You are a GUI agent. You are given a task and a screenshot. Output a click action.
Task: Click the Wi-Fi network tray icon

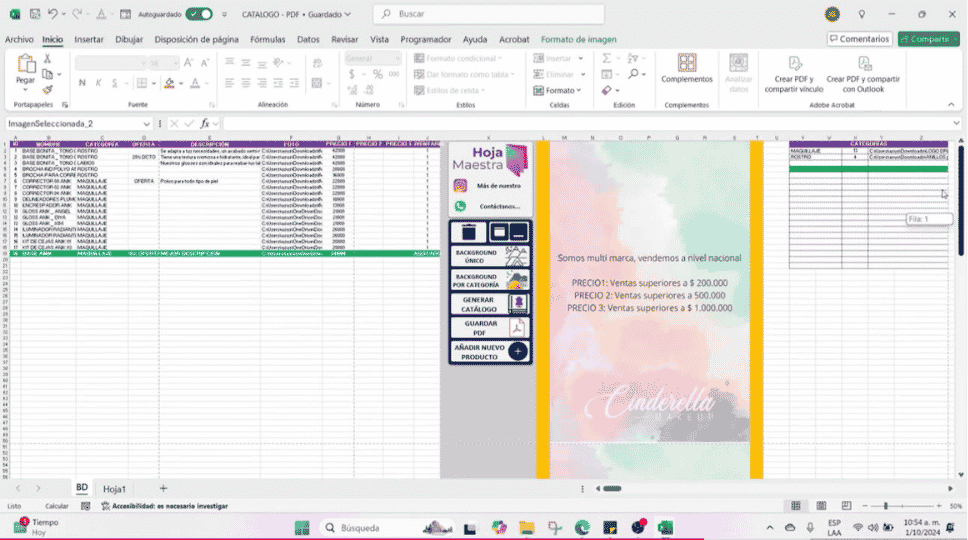tap(857, 528)
